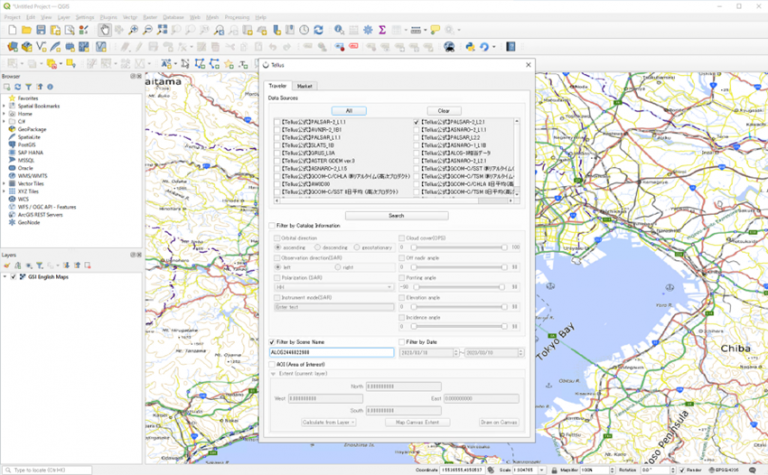
Task: Click the Type to locate search box
Action: pyautogui.click(x=47, y=470)
